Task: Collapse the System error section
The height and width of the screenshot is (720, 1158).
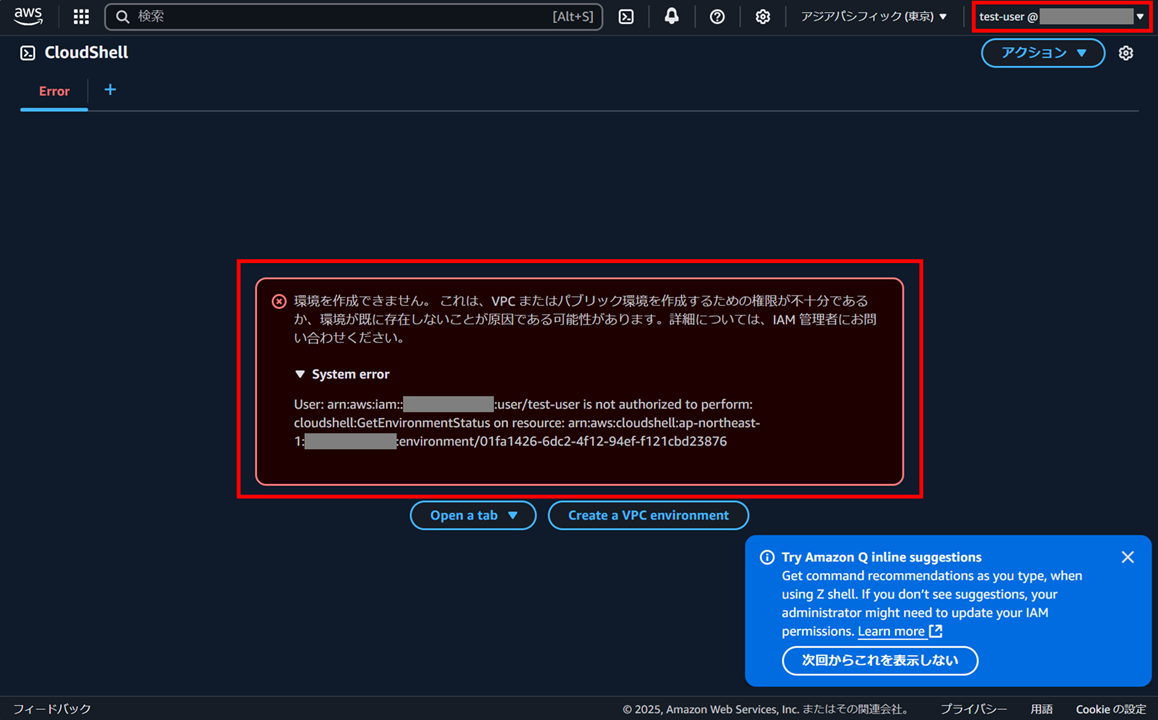Action: 342,374
